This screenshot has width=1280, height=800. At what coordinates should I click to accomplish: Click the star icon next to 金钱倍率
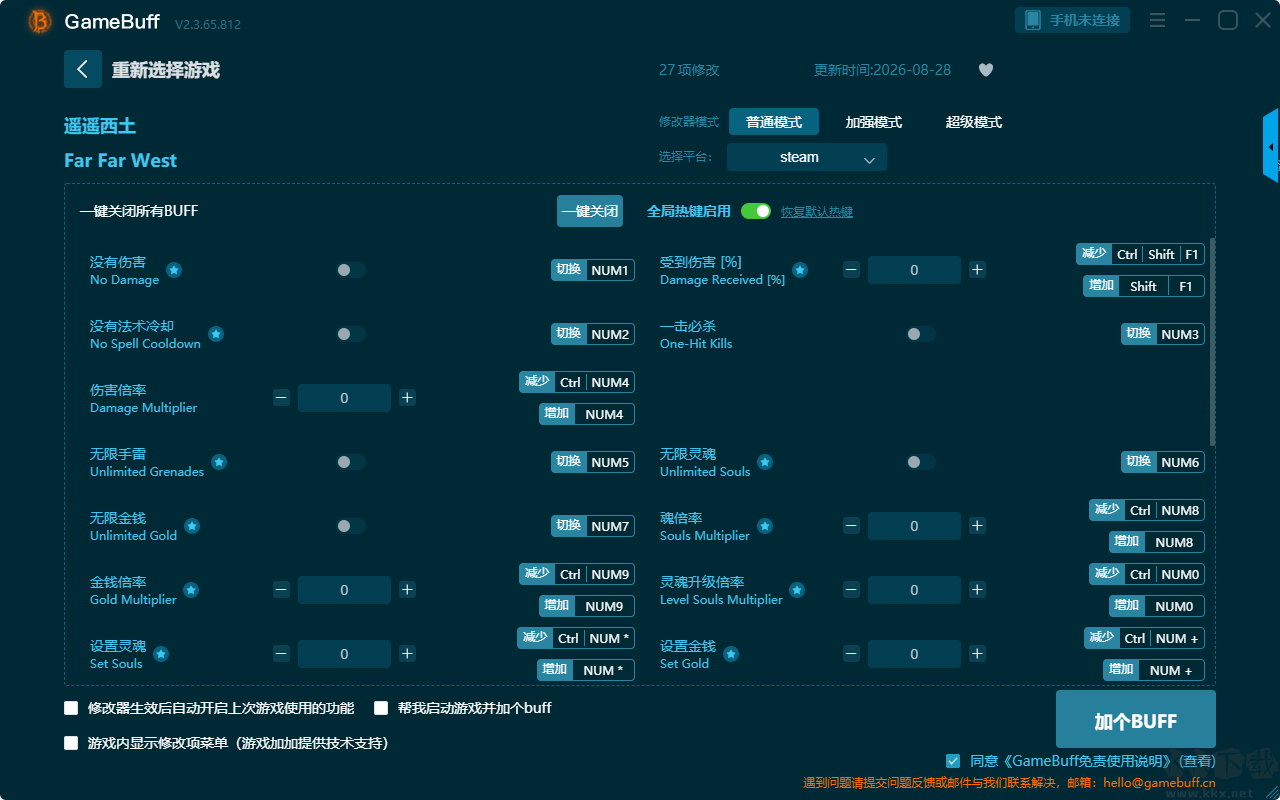191,590
